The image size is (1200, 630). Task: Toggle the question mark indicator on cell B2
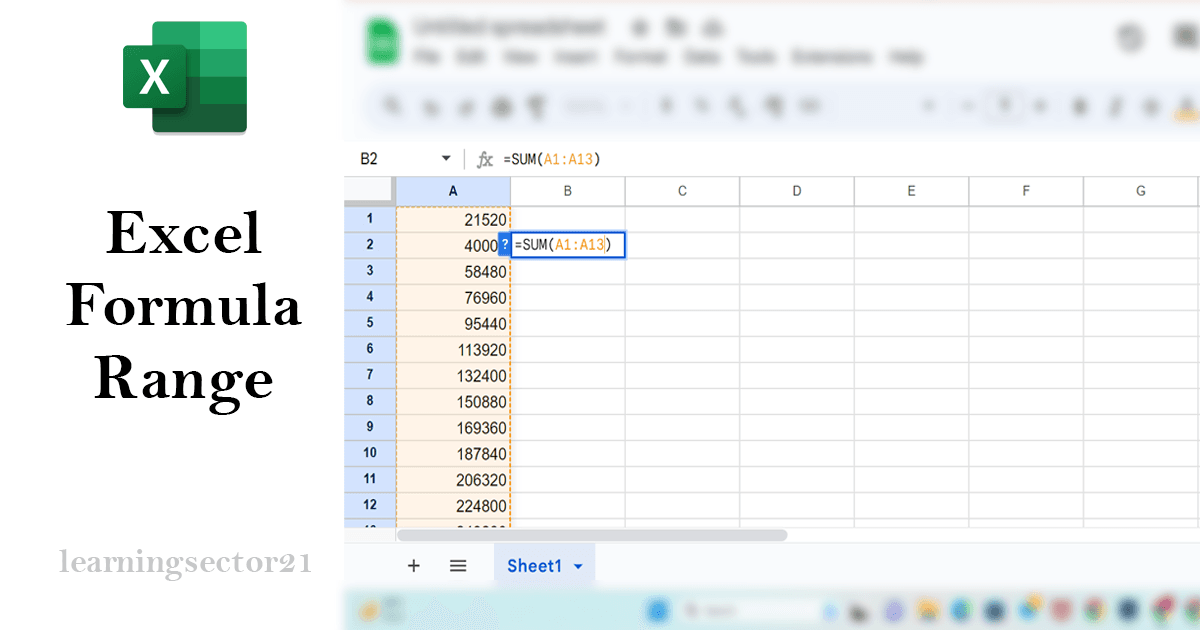tap(504, 244)
